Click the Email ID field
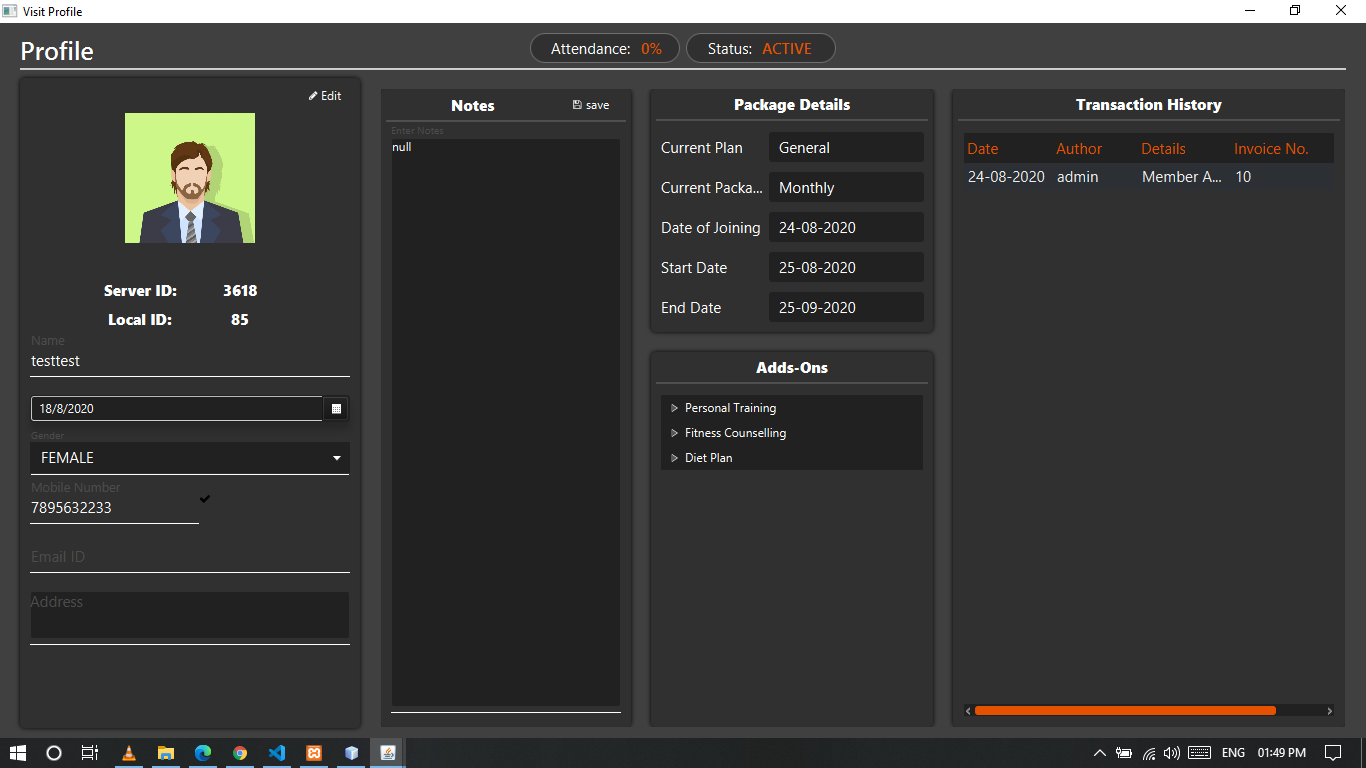The height and width of the screenshot is (768, 1366). click(x=190, y=557)
